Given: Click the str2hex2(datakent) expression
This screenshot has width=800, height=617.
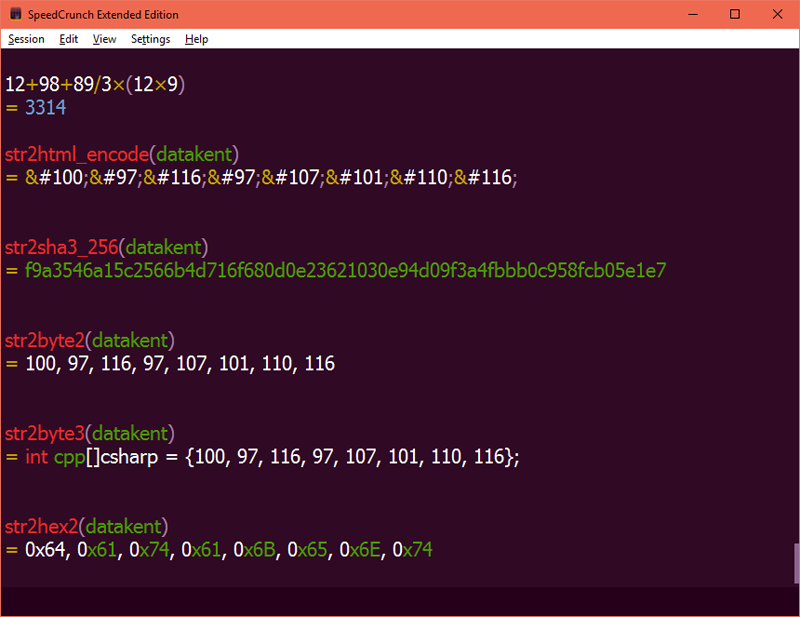Looking at the screenshot, I should (86, 526).
